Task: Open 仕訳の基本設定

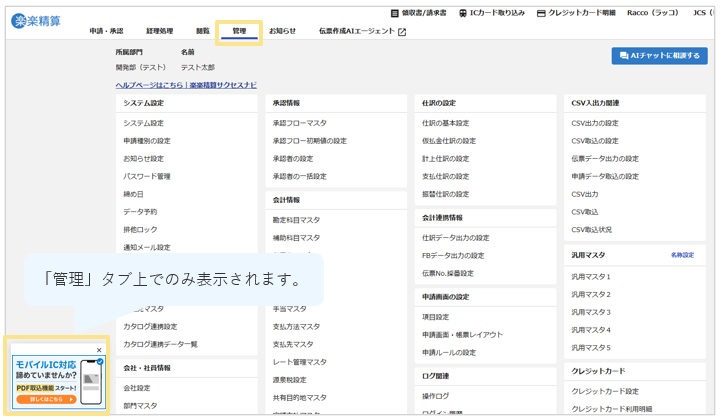Action: pyautogui.click(x=446, y=123)
